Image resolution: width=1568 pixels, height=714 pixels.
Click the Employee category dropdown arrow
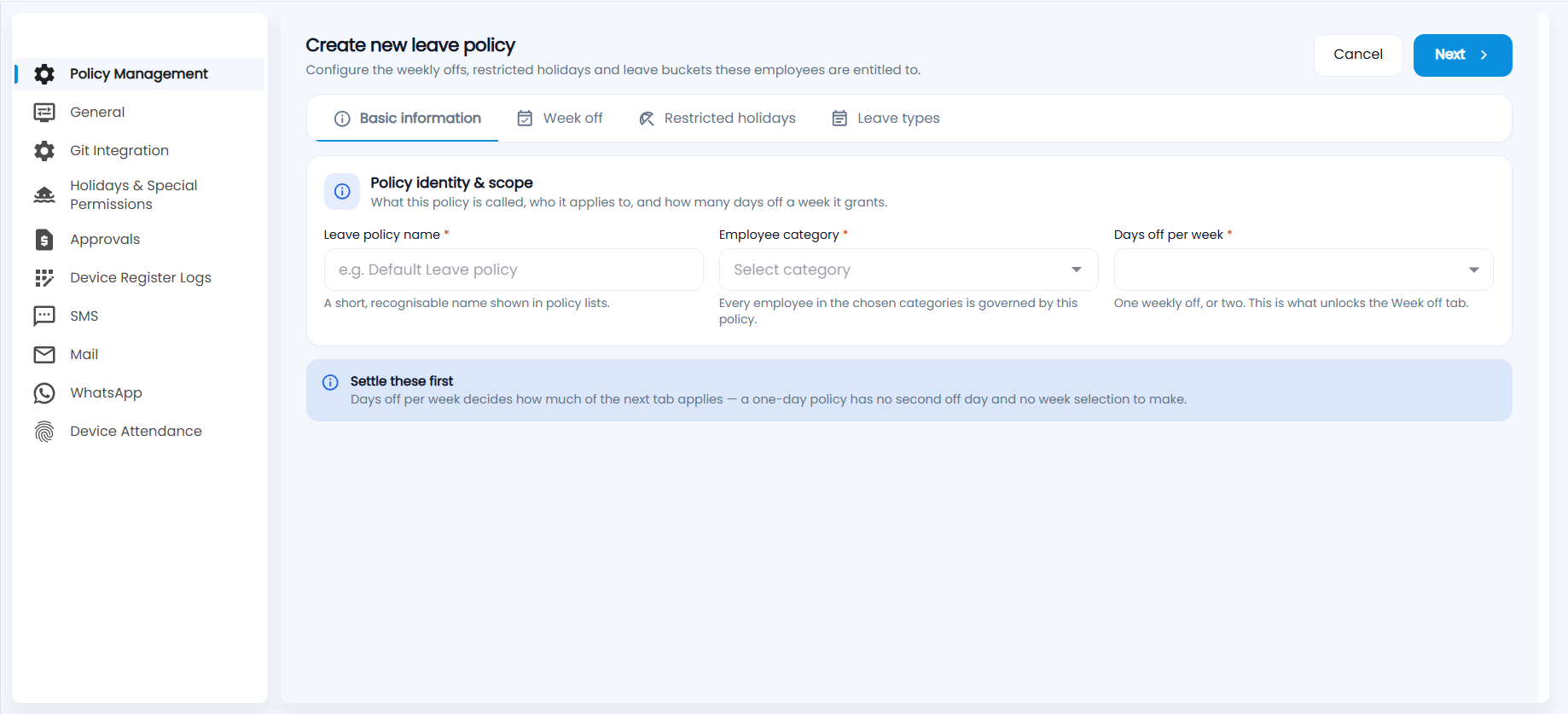click(x=1077, y=270)
